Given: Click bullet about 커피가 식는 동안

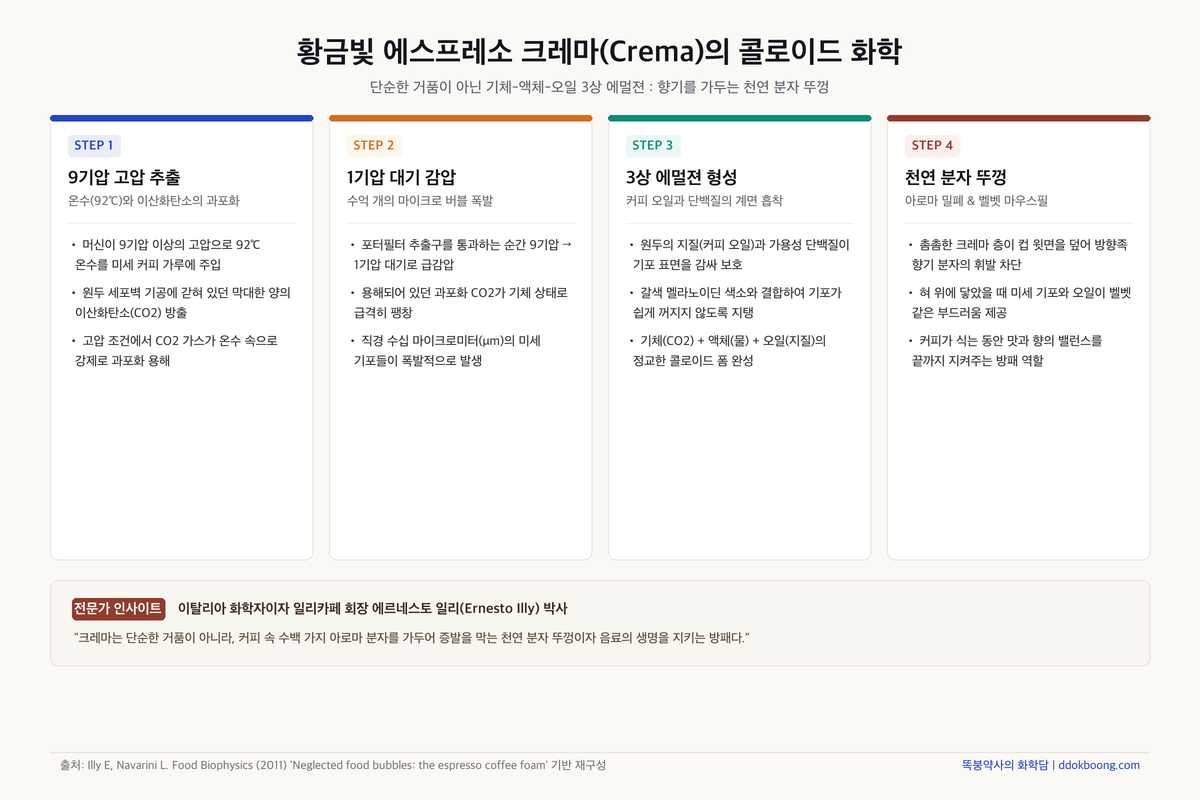Looking at the screenshot, I should (x=1004, y=351).
